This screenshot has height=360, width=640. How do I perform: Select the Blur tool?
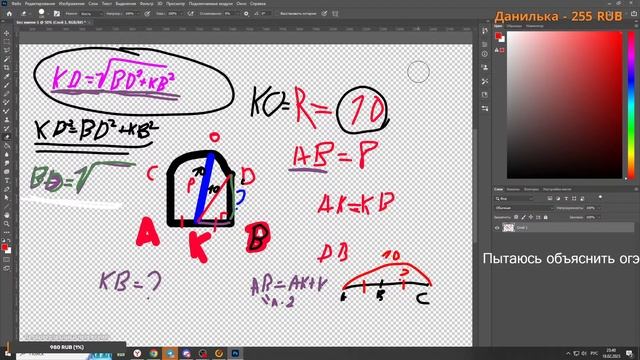point(7,154)
